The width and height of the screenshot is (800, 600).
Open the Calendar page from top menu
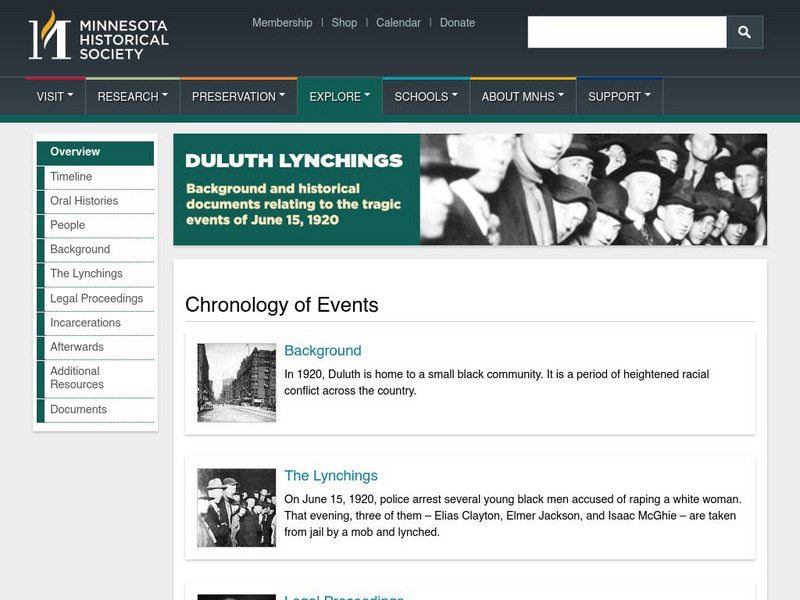tap(398, 21)
